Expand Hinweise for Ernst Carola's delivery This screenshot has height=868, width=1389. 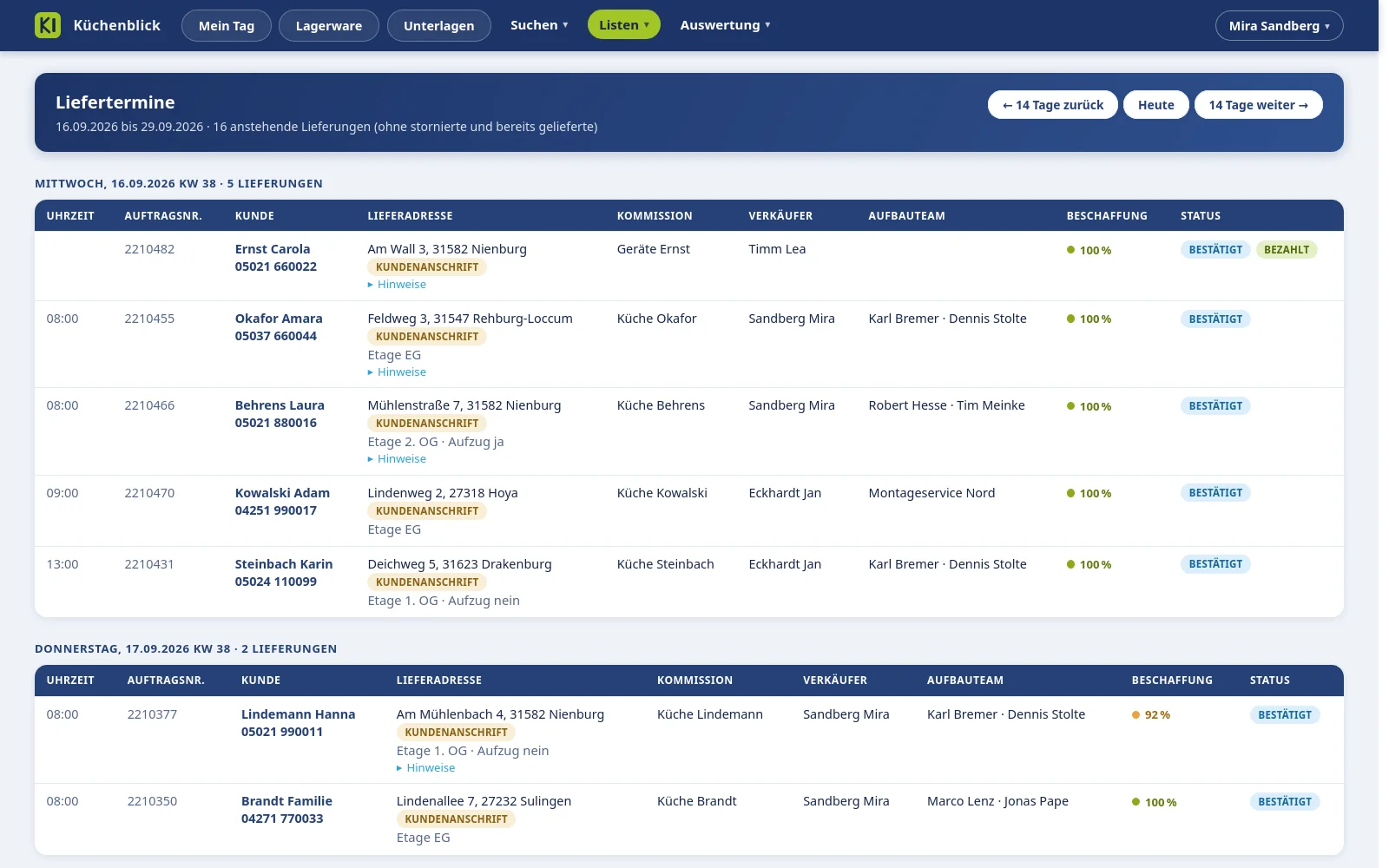pyautogui.click(x=397, y=285)
